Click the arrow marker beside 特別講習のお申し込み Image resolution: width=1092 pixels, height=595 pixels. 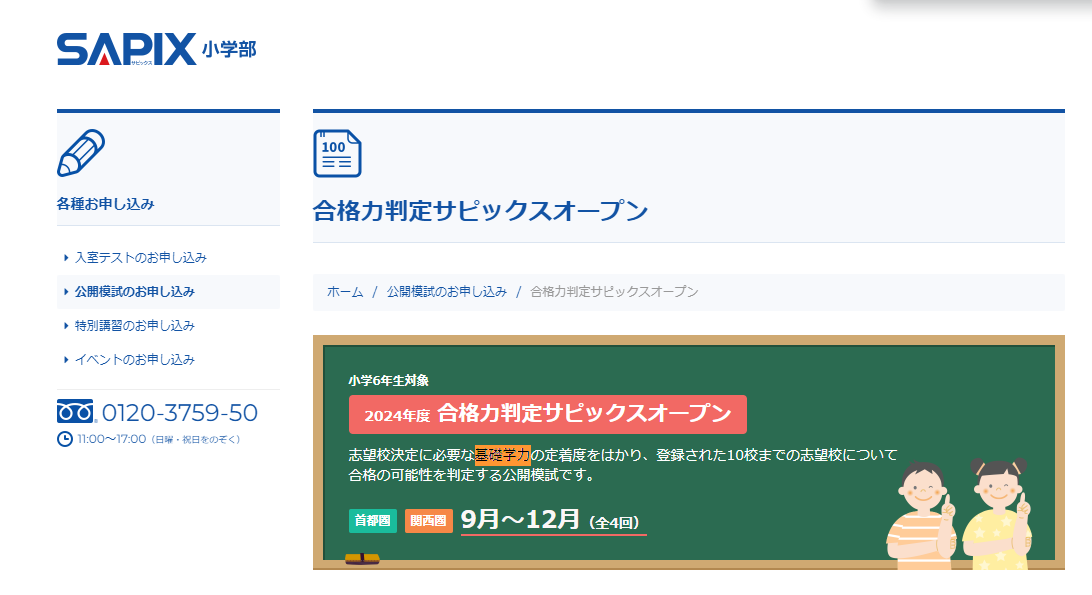[x=65, y=325]
